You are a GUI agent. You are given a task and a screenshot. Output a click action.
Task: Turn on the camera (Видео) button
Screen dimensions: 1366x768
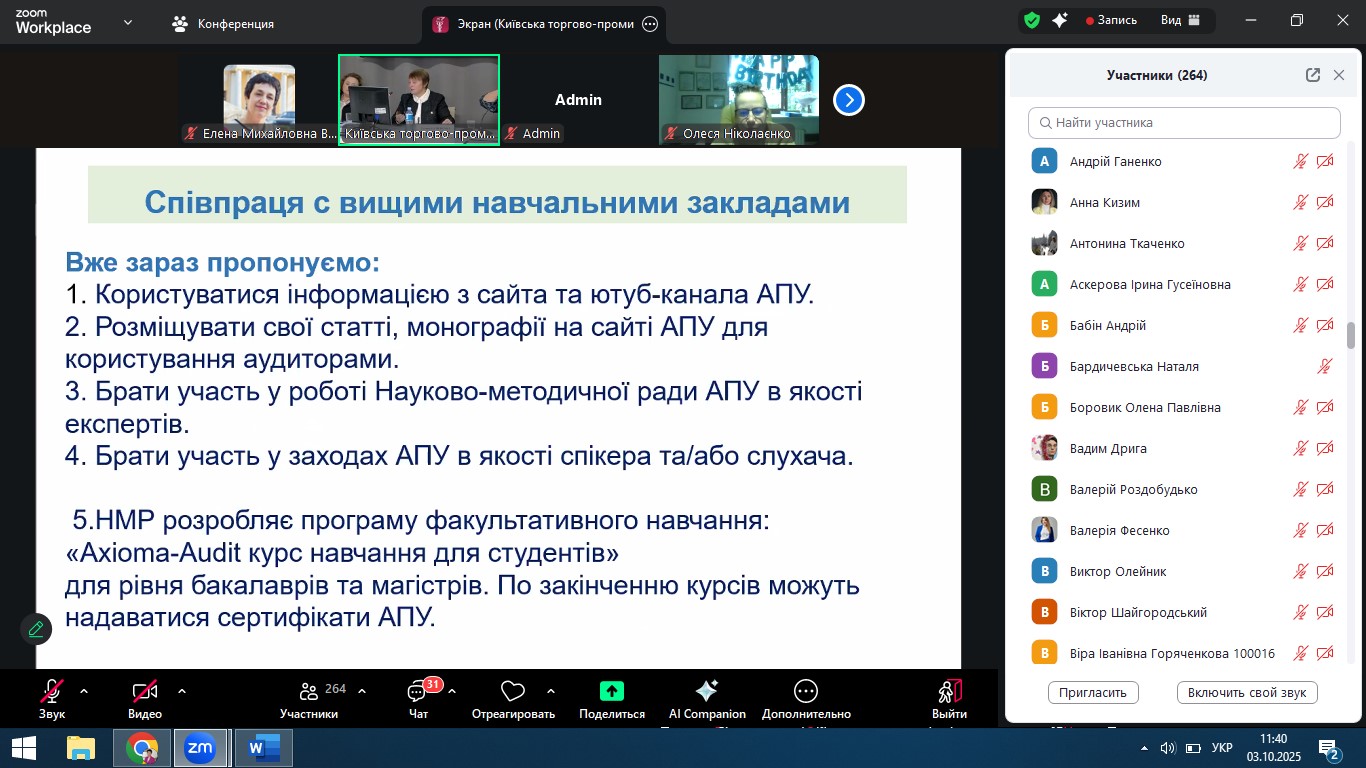(x=145, y=691)
